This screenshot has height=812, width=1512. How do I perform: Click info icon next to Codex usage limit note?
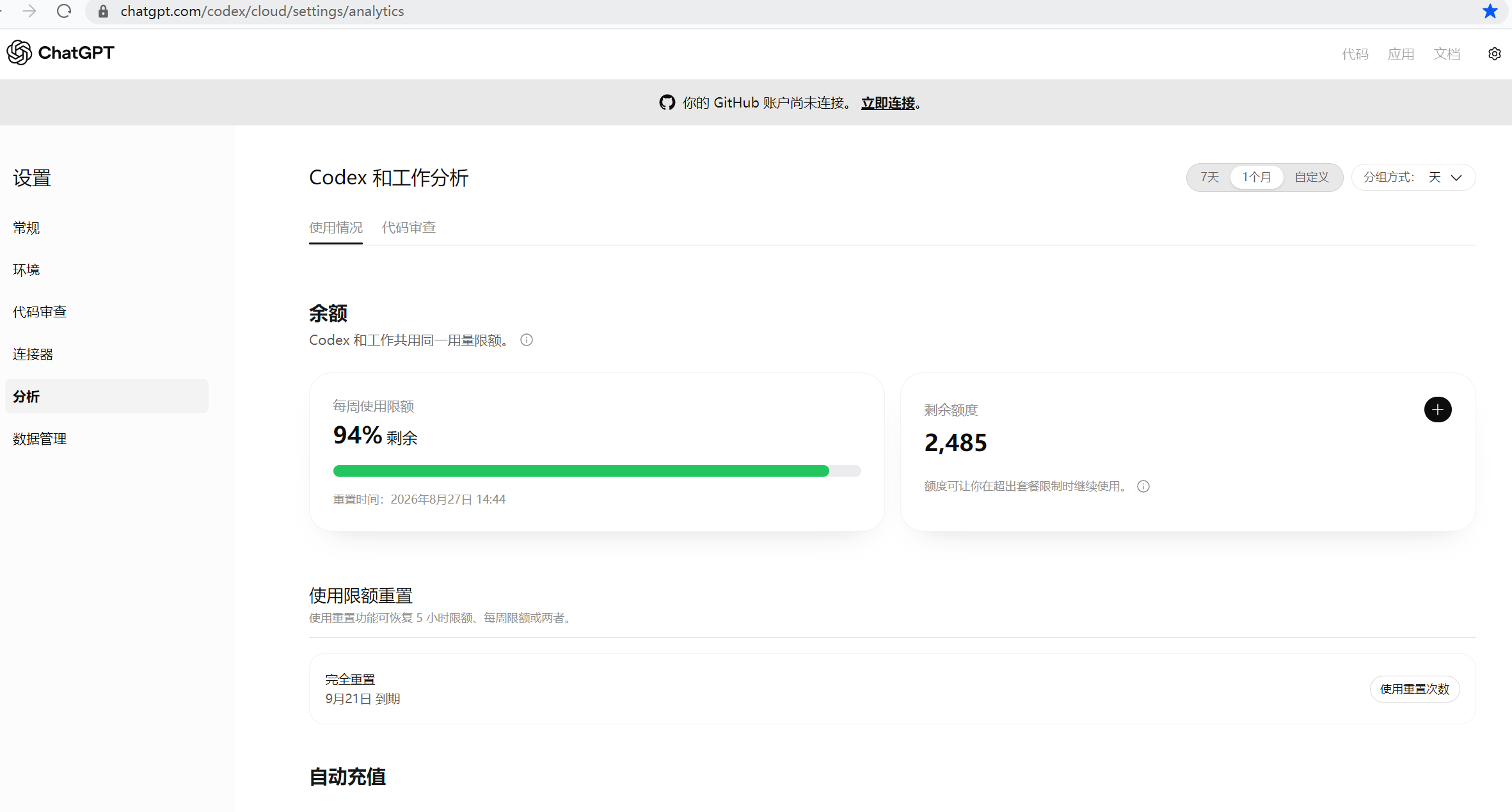(x=527, y=340)
